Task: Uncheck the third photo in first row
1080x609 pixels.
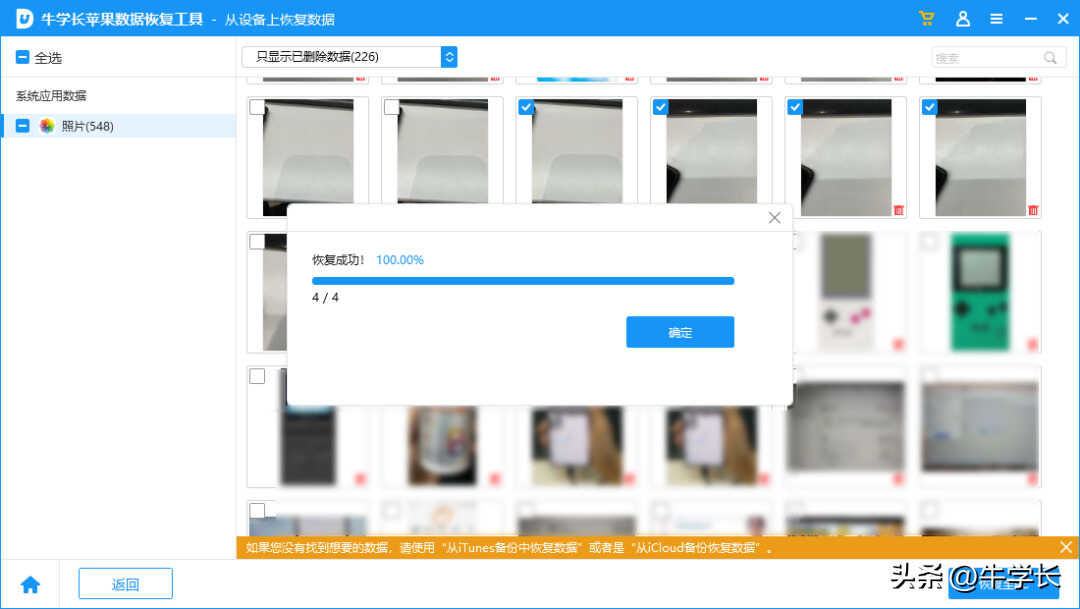Action: pos(526,107)
